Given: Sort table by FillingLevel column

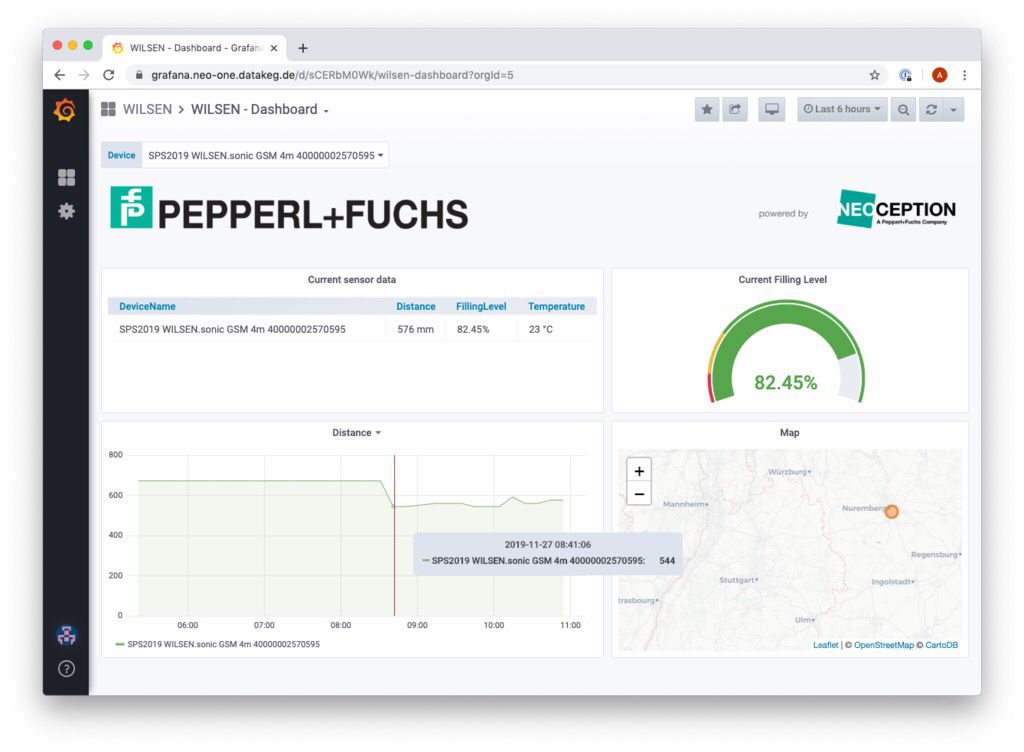Looking at the screenshot, I should (481, 306).
